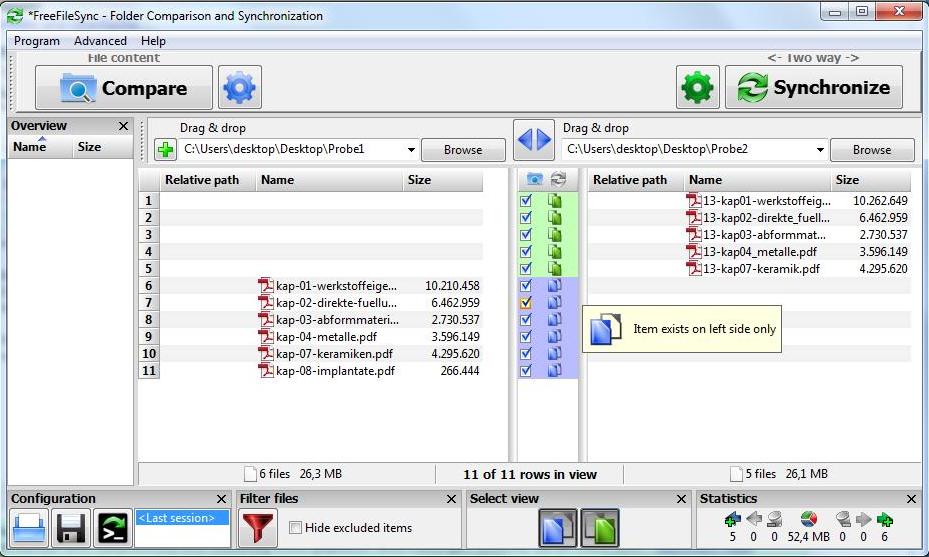Open the Advanced menu
929x557 pixels.
tap(100, 41)
